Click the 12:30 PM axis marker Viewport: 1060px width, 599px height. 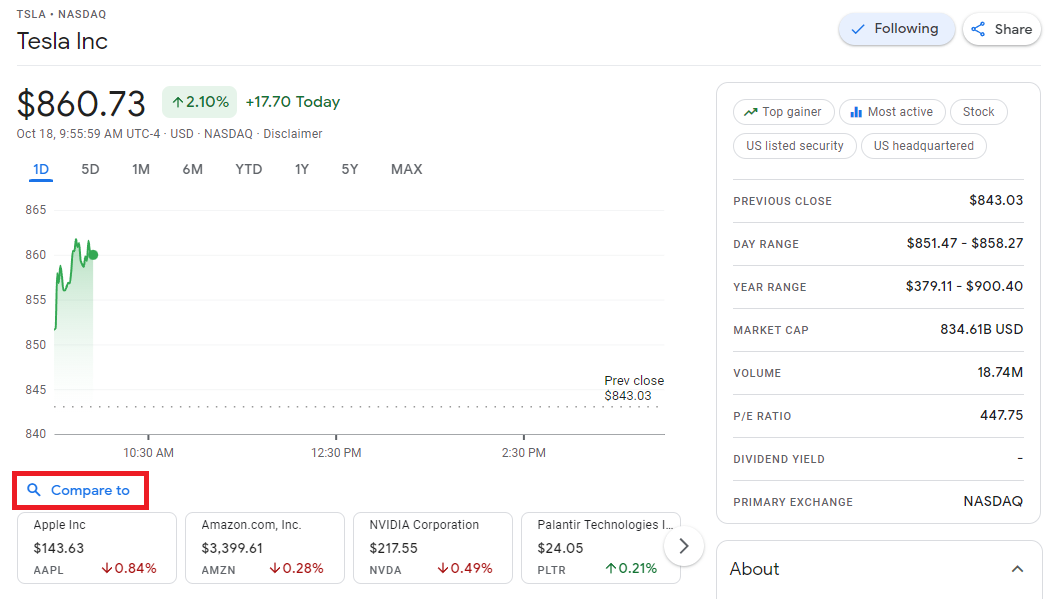coord(336,452)
